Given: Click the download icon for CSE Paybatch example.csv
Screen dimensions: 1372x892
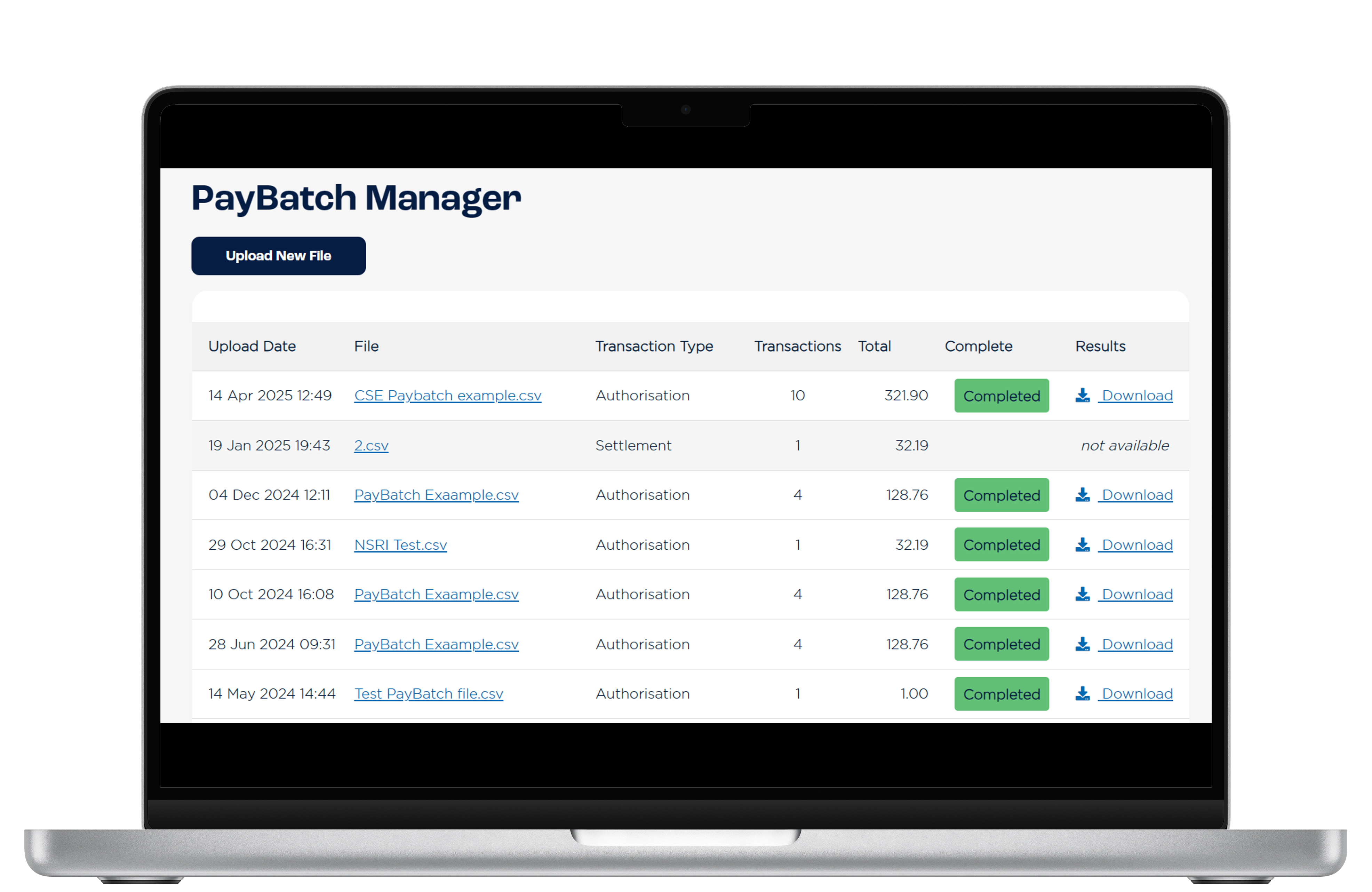Looking at the screenshot, I should tap(1083, 396).
